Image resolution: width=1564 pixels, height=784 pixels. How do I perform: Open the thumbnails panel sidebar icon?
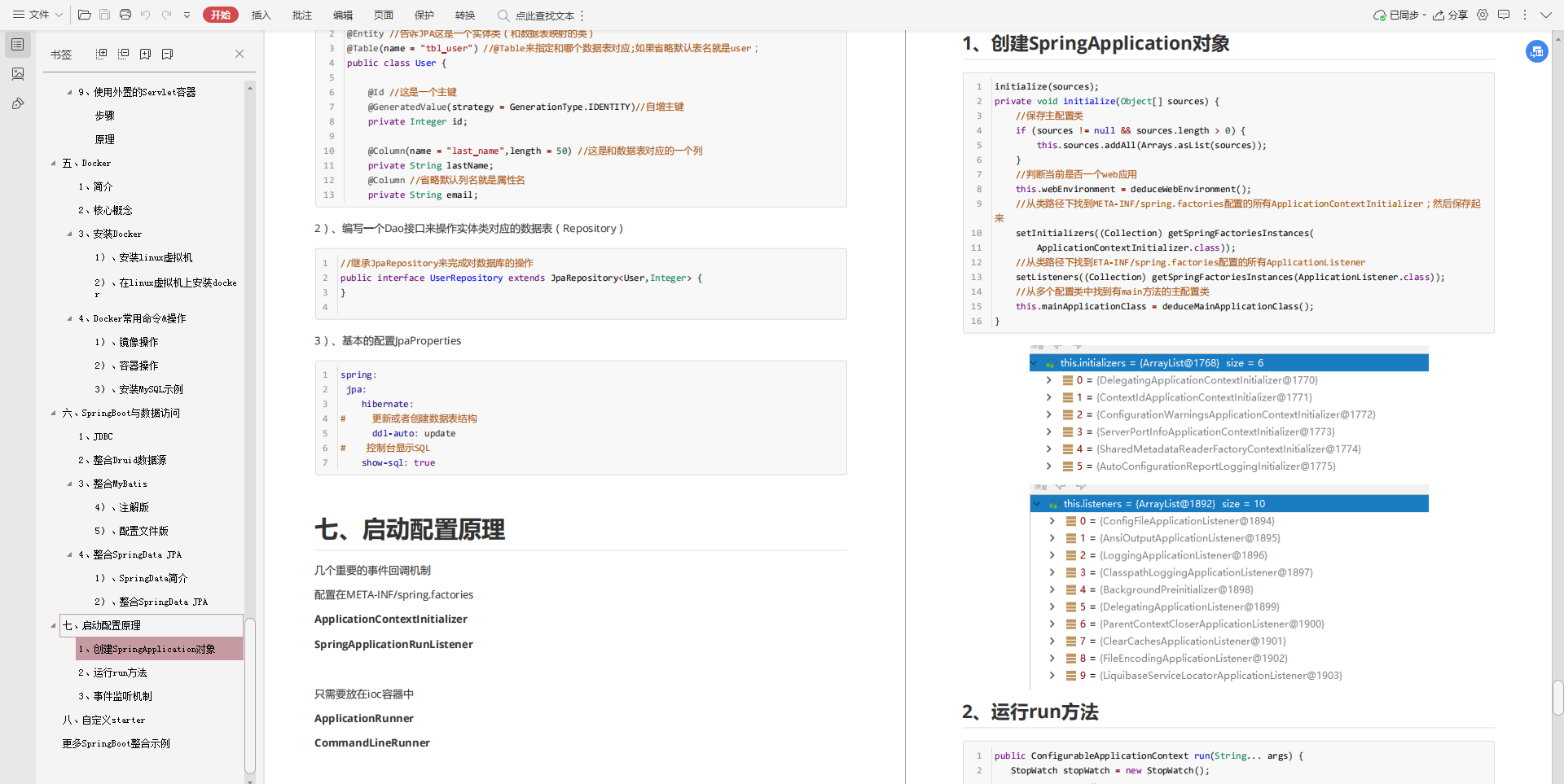[x=18, y=74]
